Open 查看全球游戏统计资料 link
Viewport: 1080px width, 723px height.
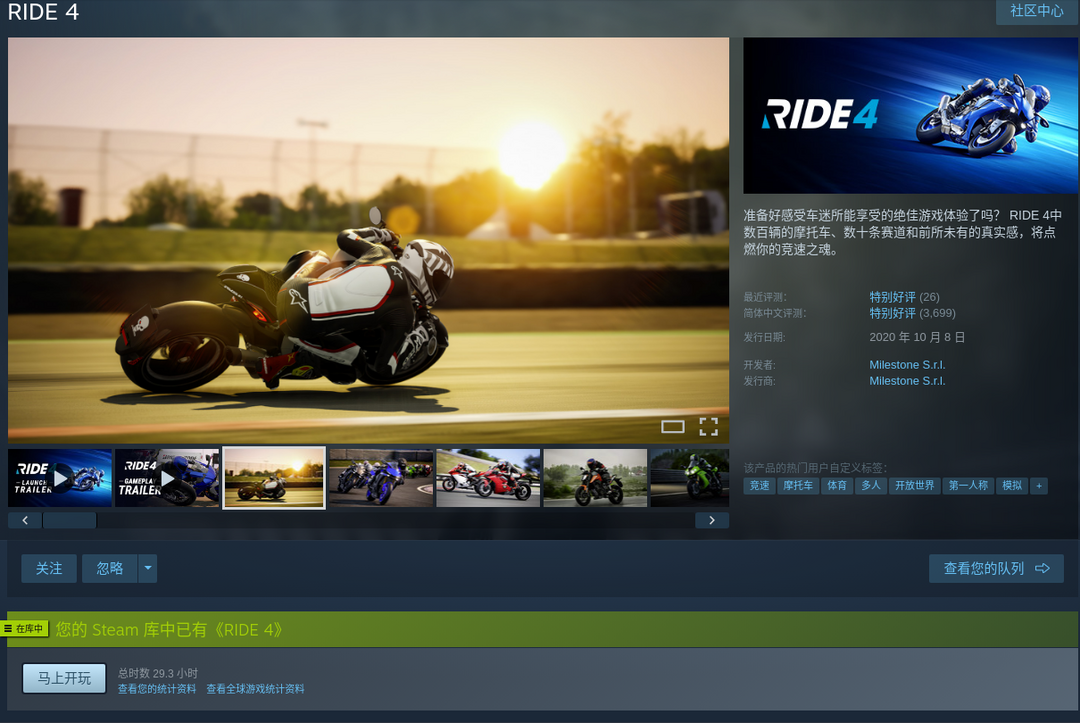[256, 689]
